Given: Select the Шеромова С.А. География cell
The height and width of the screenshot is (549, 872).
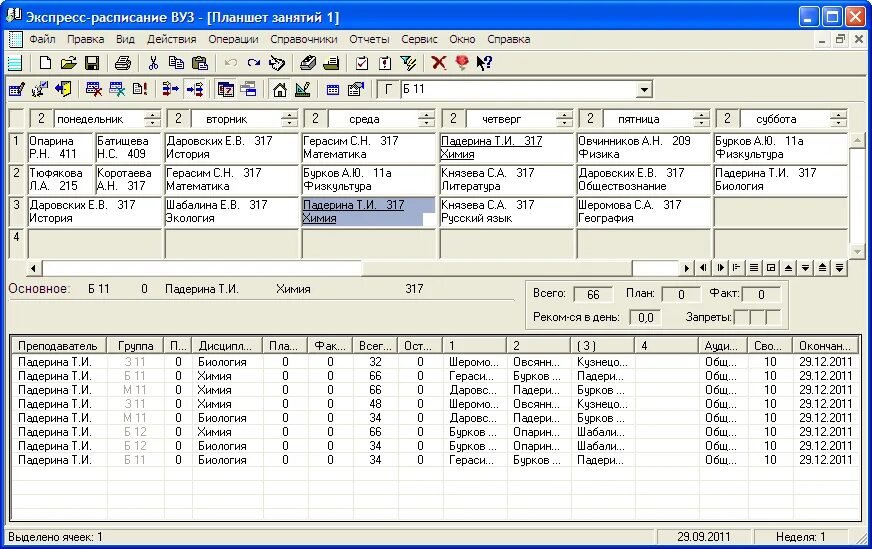Looking at the screenshot, I should click(x=644, y=211).
